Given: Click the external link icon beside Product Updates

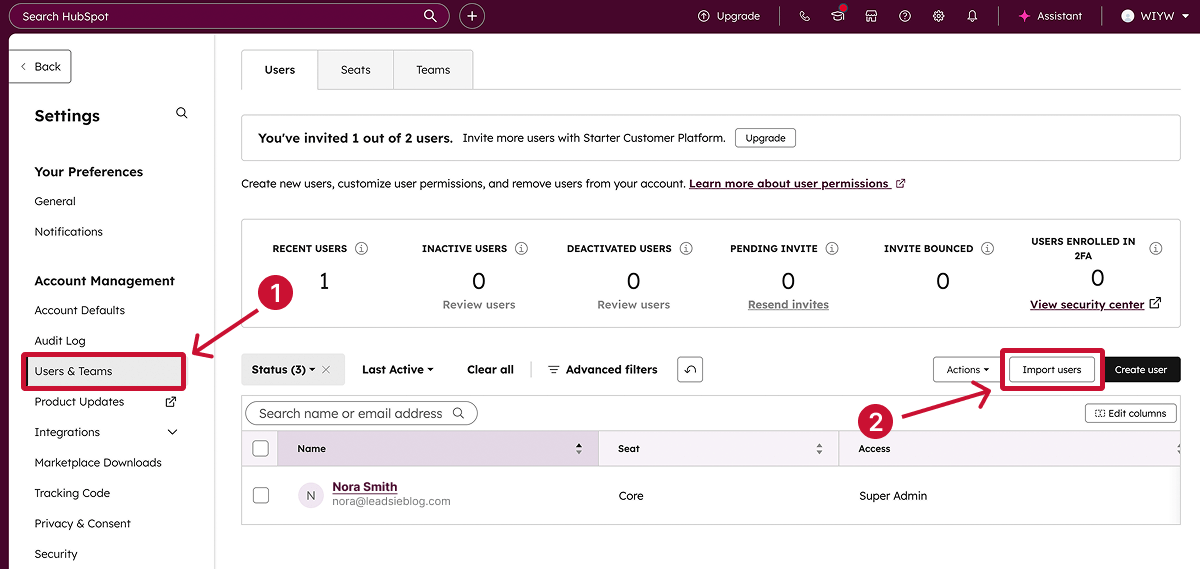Looking at the screenshot, I should click(x=171, y=402).
